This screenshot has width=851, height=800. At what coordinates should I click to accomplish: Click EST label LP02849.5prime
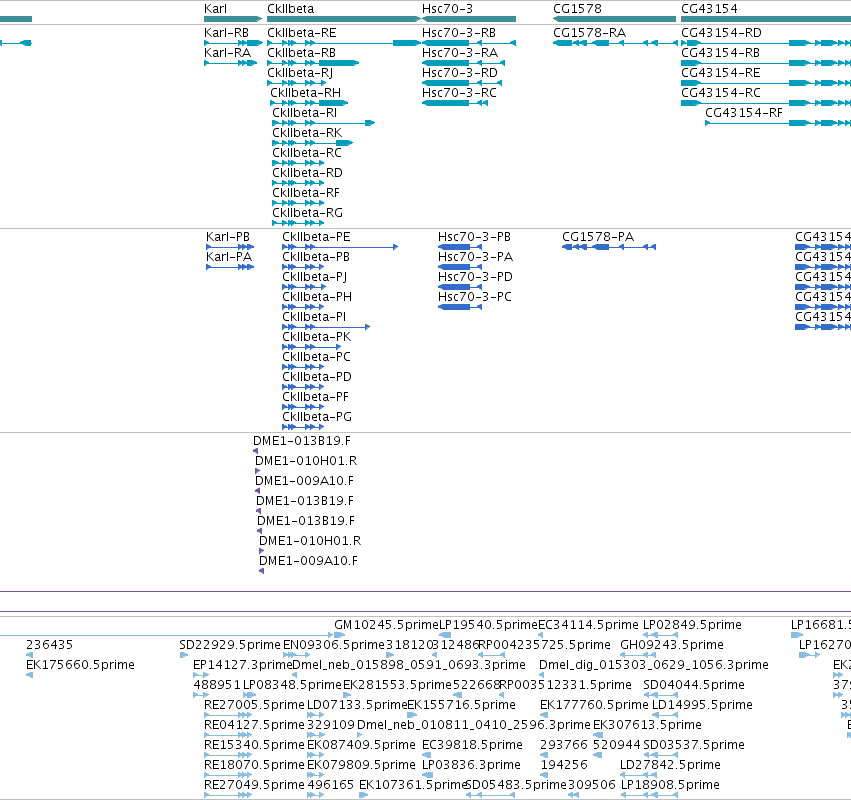tap(692, 625)
